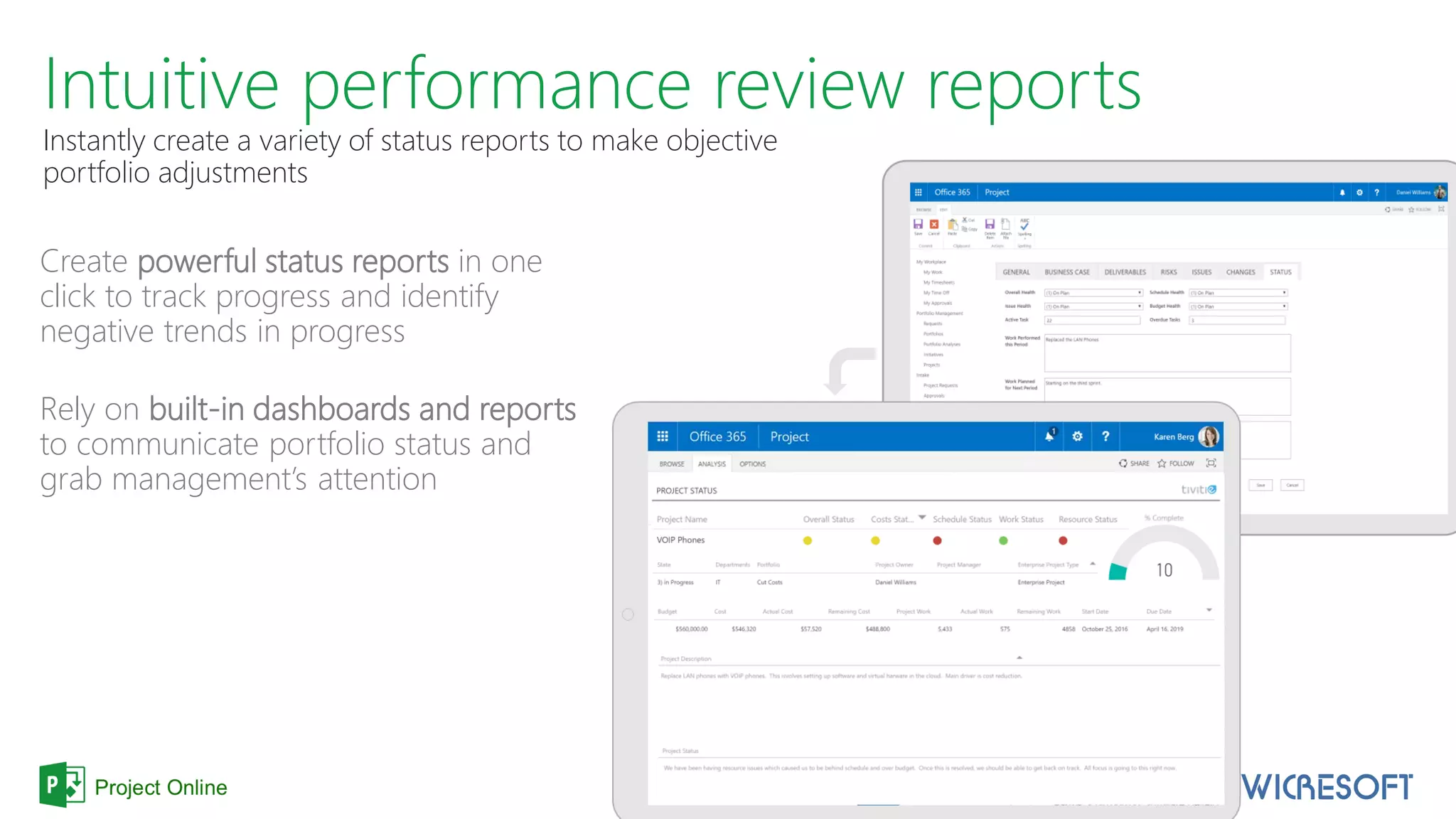Click the yellow Overall Status indicator
Viewport: 1456px width, 819px height.
pyautogui.click(x=808, y=540)
